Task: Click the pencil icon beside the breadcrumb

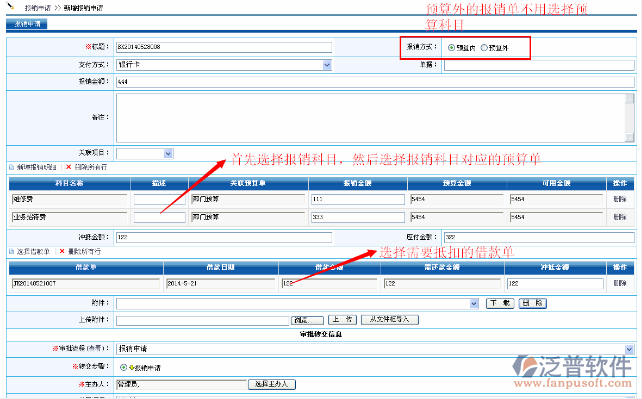Action: click(x=10, y=6)
